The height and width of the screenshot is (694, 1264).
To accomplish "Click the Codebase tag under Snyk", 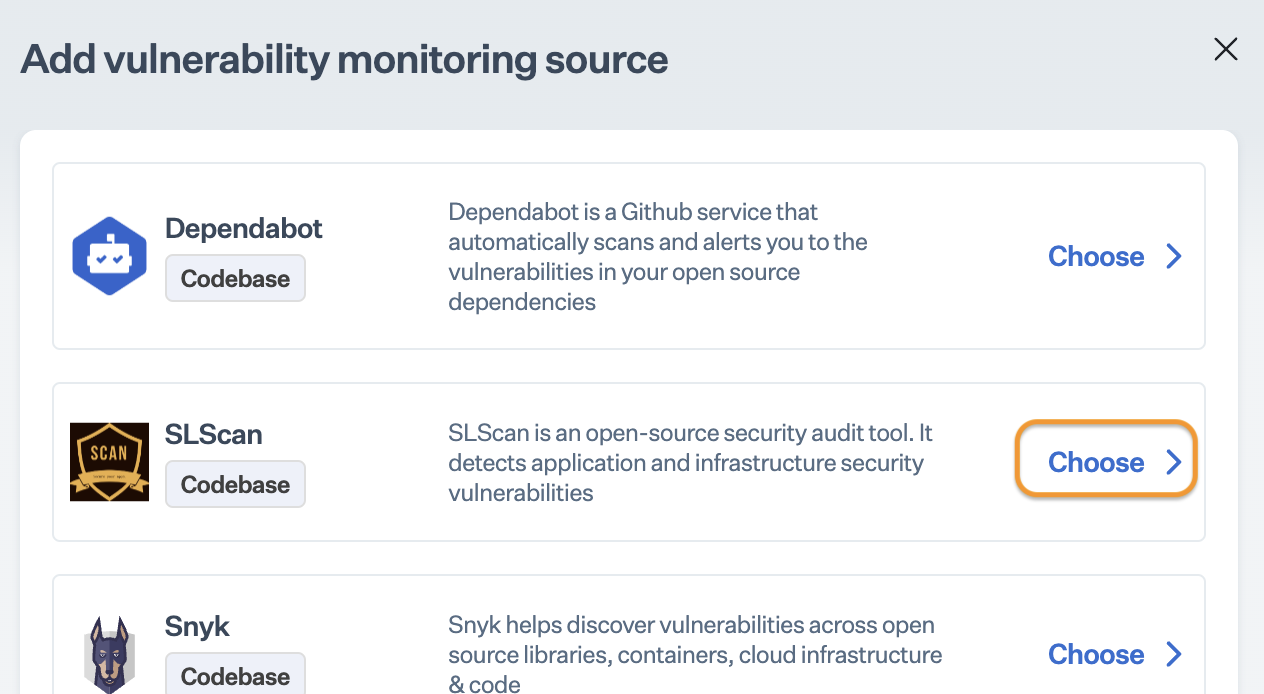I will (x=235, y=674).
